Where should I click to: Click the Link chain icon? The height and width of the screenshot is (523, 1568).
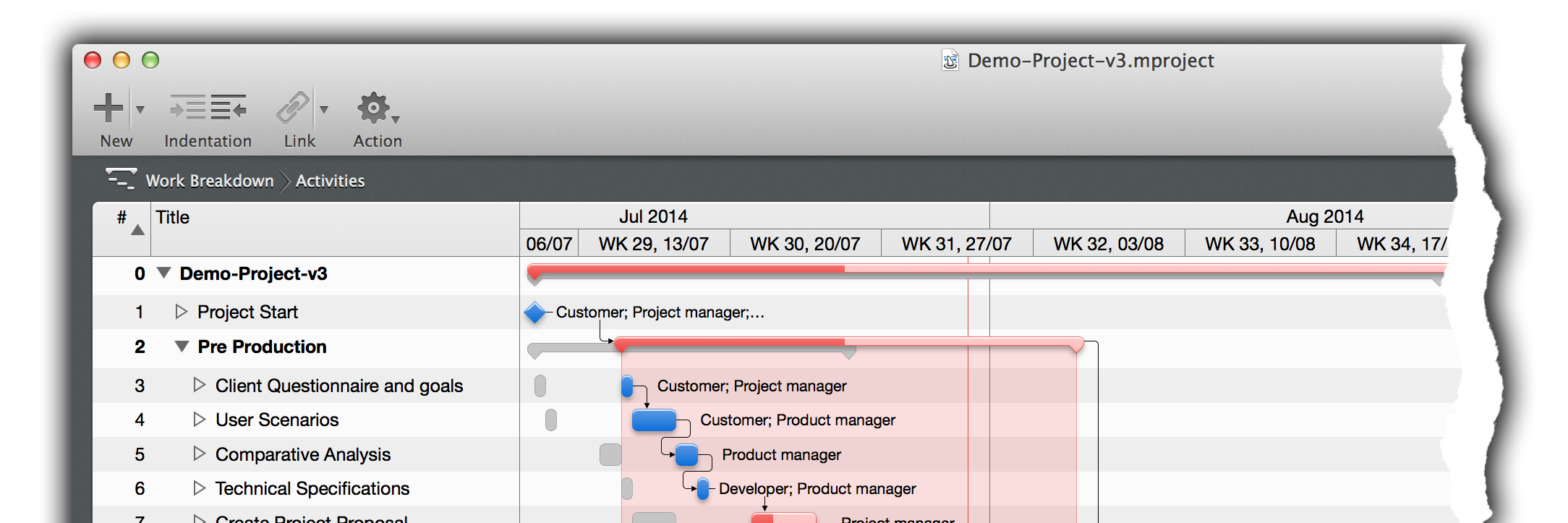293,108
